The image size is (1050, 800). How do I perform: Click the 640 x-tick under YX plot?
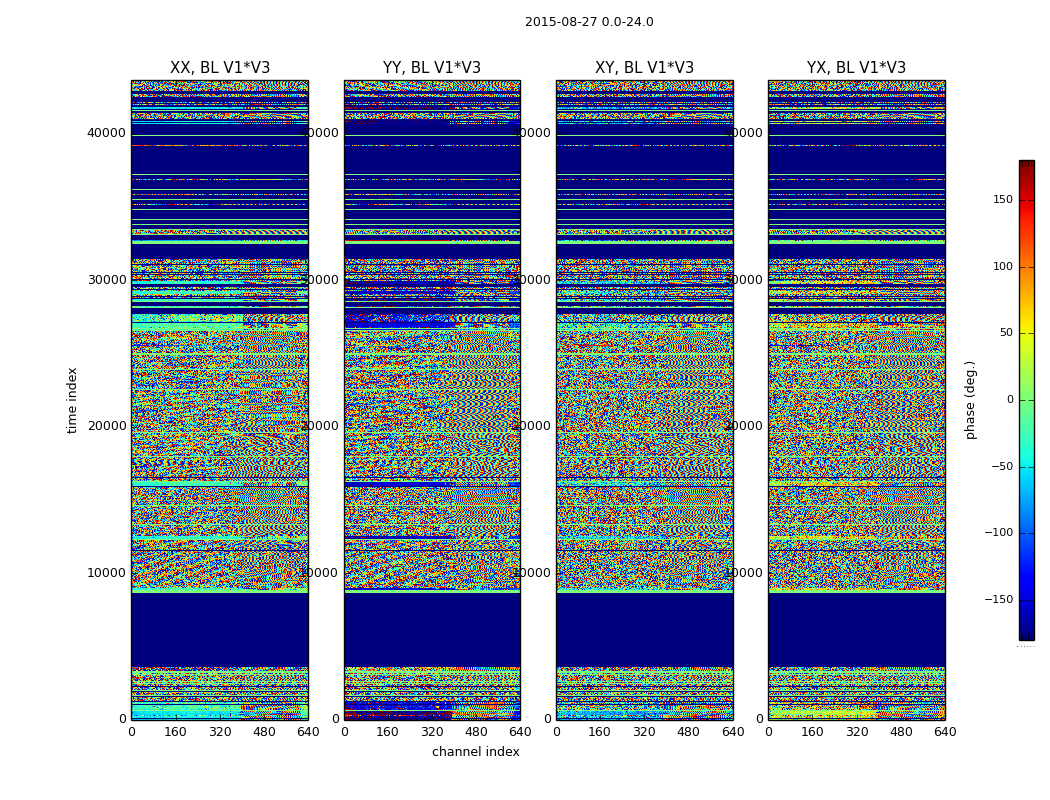pyautogui.click(x=945, y=732)
